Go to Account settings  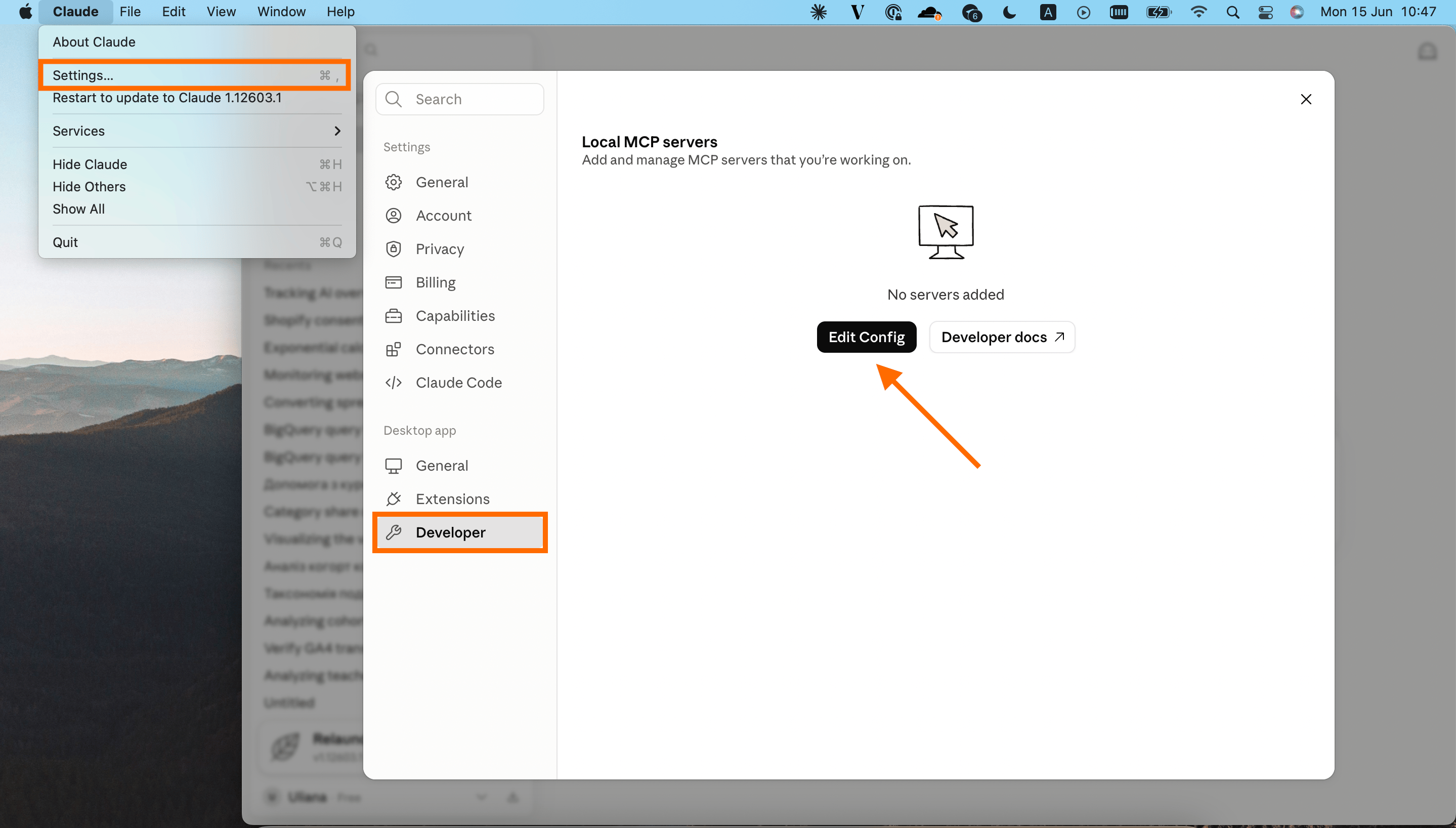(x=460, y=216)
